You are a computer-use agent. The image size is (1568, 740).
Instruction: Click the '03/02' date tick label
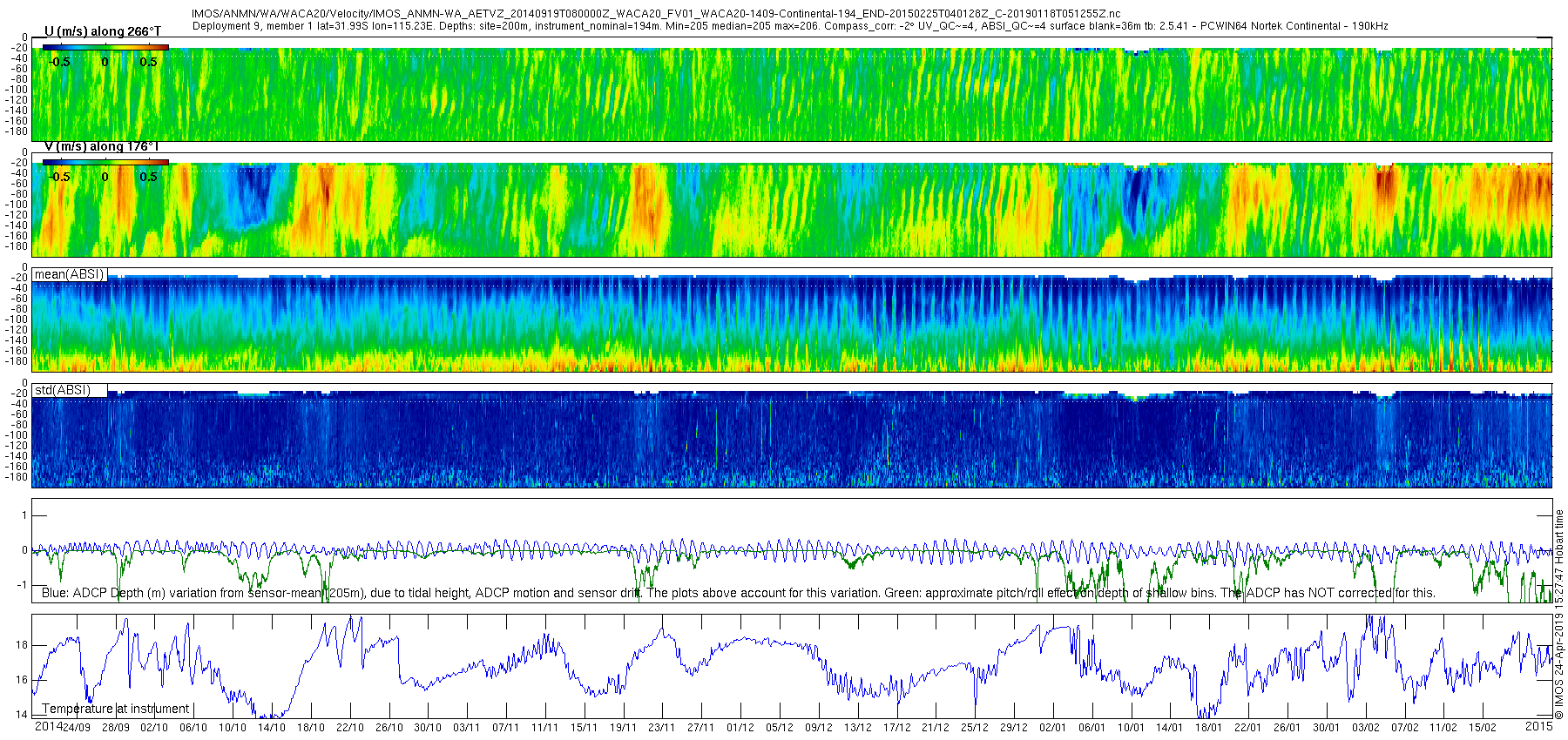tap(1366, 727)
